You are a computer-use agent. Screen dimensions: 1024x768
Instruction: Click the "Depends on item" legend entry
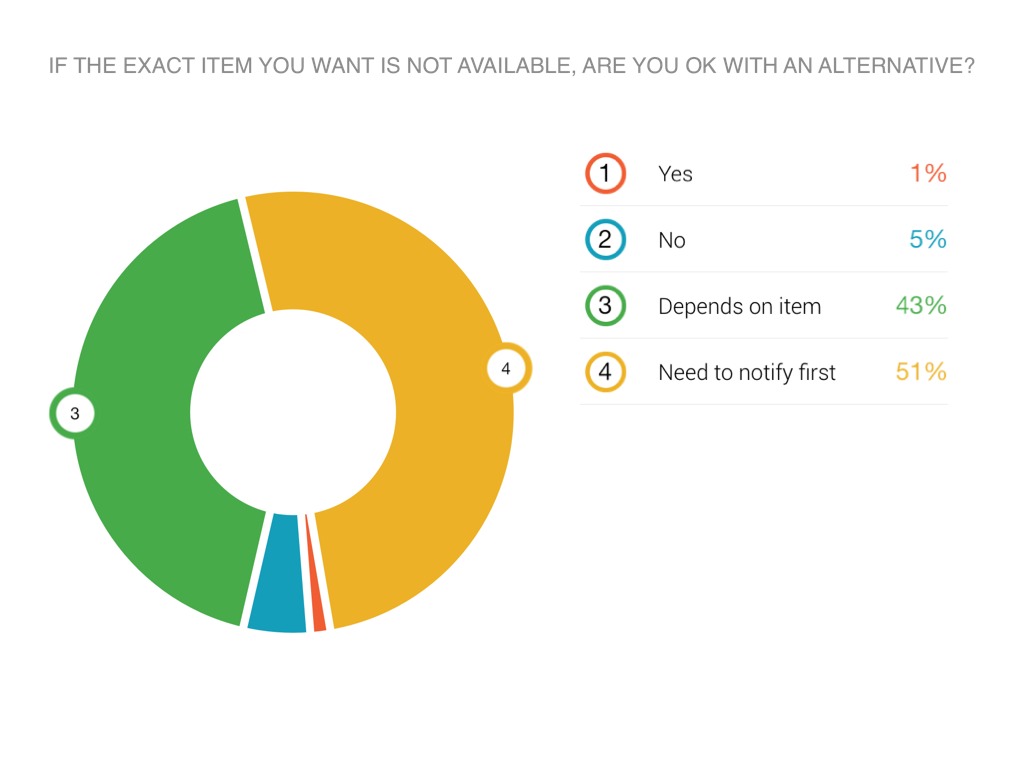pyautogui.click(x=739, y=306)
